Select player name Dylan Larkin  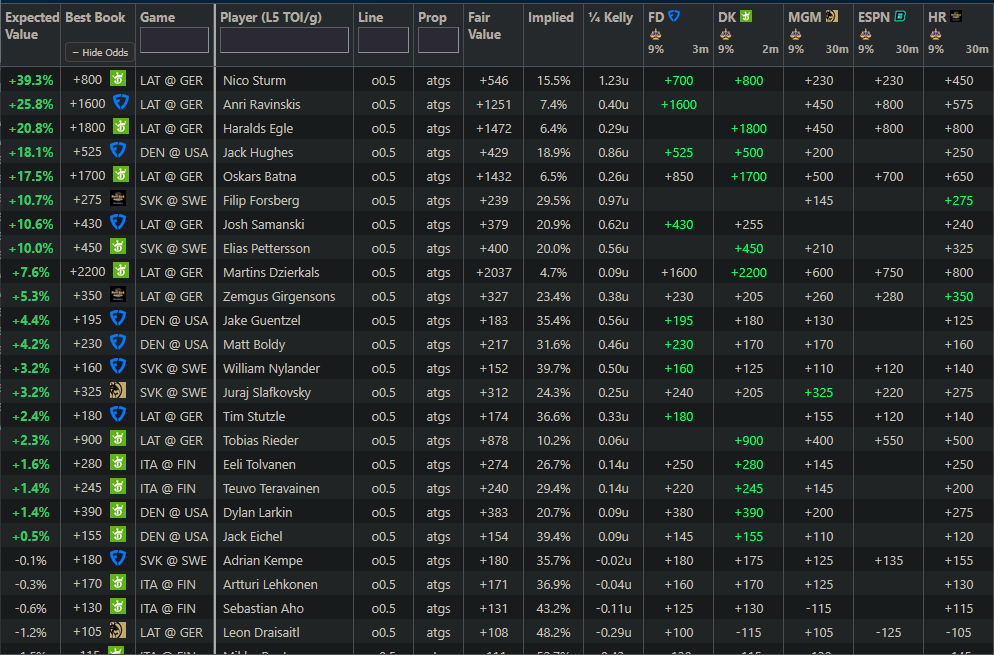(x=257, y=512)
